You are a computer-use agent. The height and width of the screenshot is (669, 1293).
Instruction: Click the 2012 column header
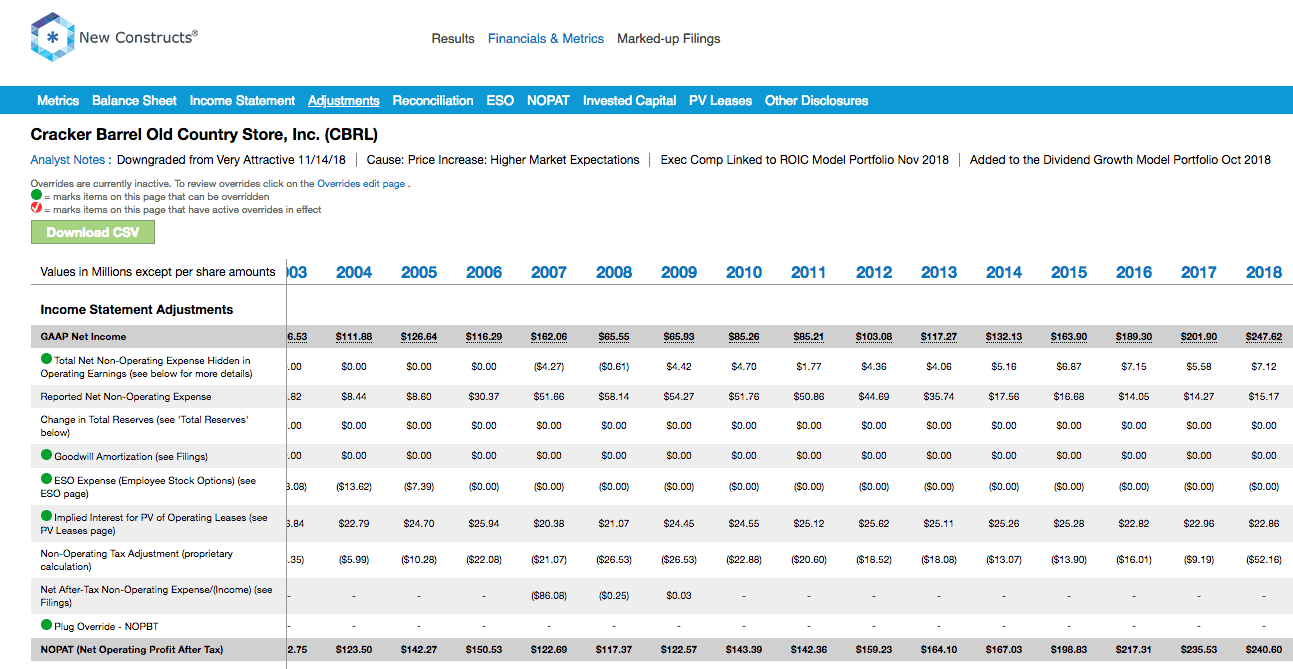[x=874, y=272]
